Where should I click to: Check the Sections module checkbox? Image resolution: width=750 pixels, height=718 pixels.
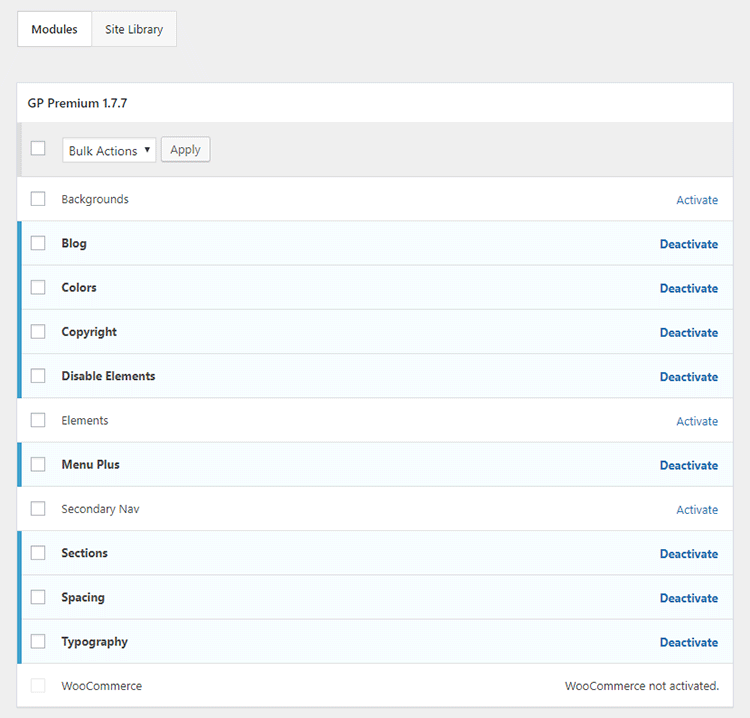(38, 553)
